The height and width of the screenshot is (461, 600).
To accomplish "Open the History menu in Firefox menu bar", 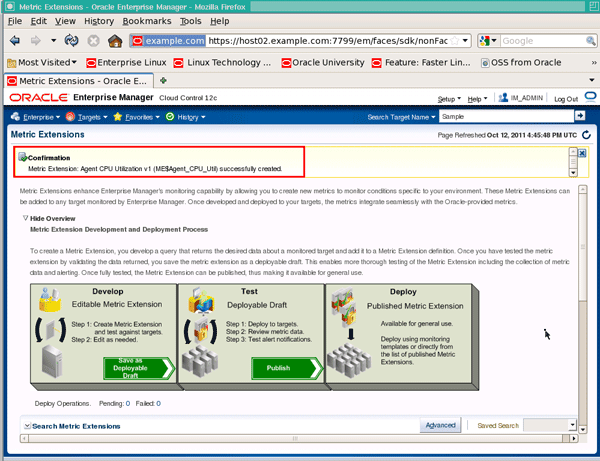I will click(x=99, y=21).
